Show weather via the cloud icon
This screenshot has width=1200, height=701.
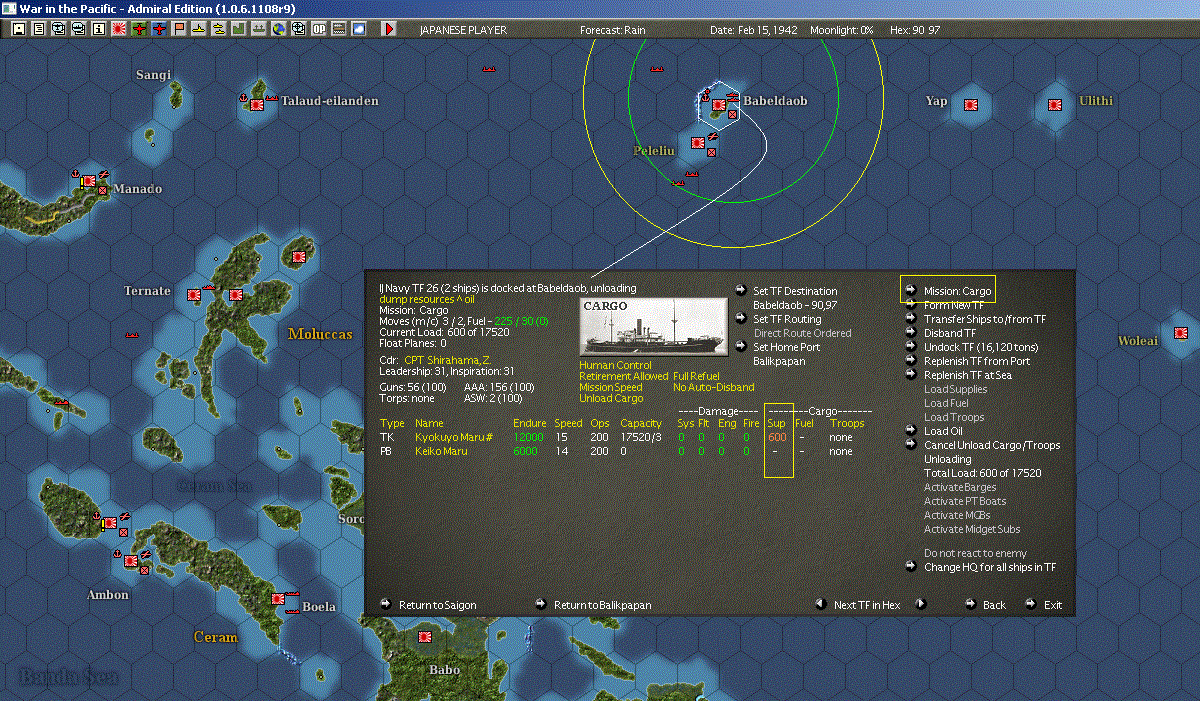coord(359,30)
